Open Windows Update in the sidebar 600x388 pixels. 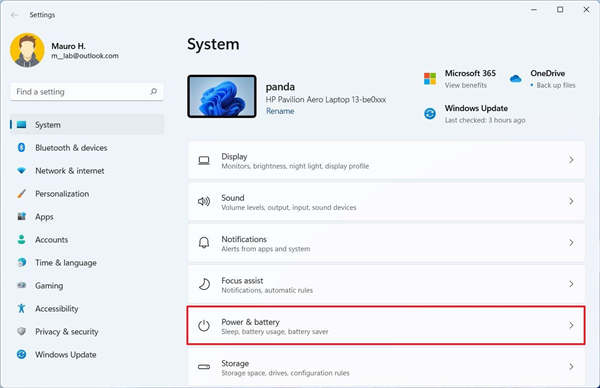pyautogui.click(x=87, y=354)
